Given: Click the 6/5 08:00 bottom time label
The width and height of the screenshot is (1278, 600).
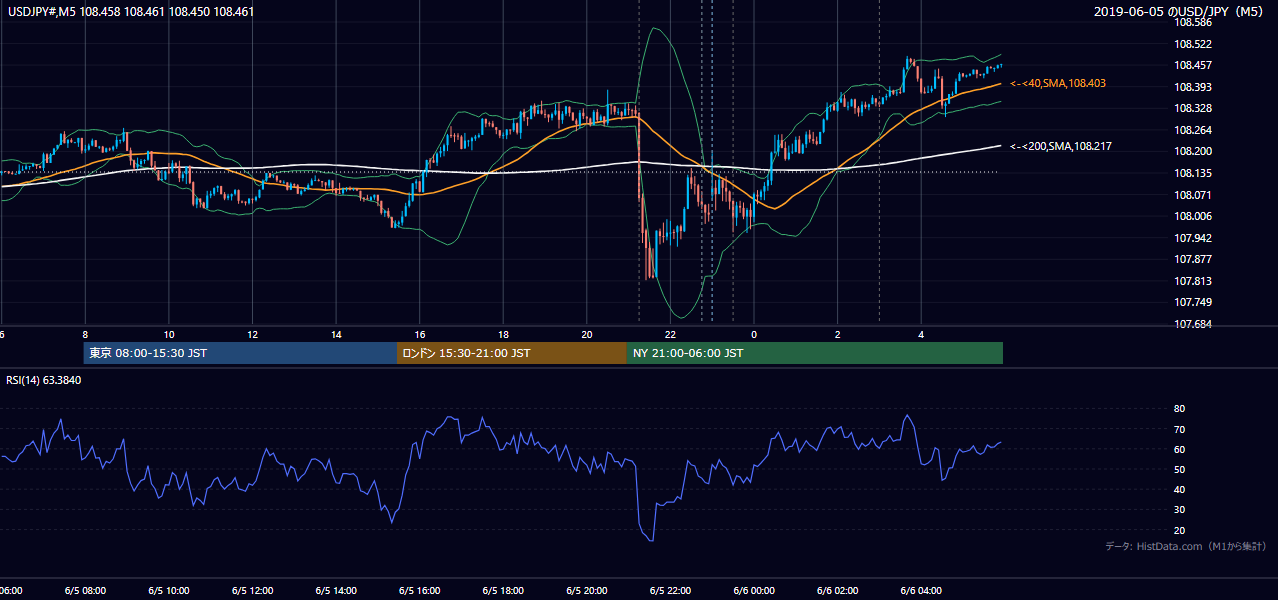Looking at the screenshot, I should 85,590.
